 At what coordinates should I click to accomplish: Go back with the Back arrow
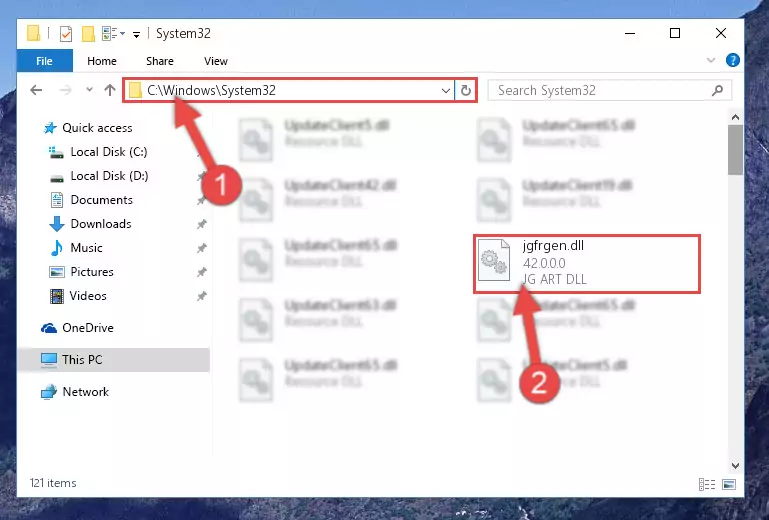point(36,90)
